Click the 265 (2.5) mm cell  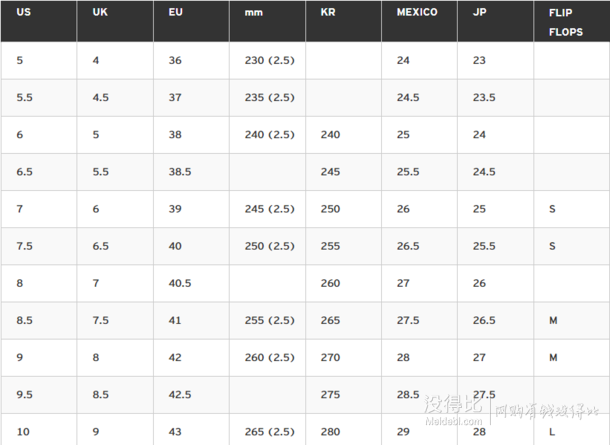268,430
